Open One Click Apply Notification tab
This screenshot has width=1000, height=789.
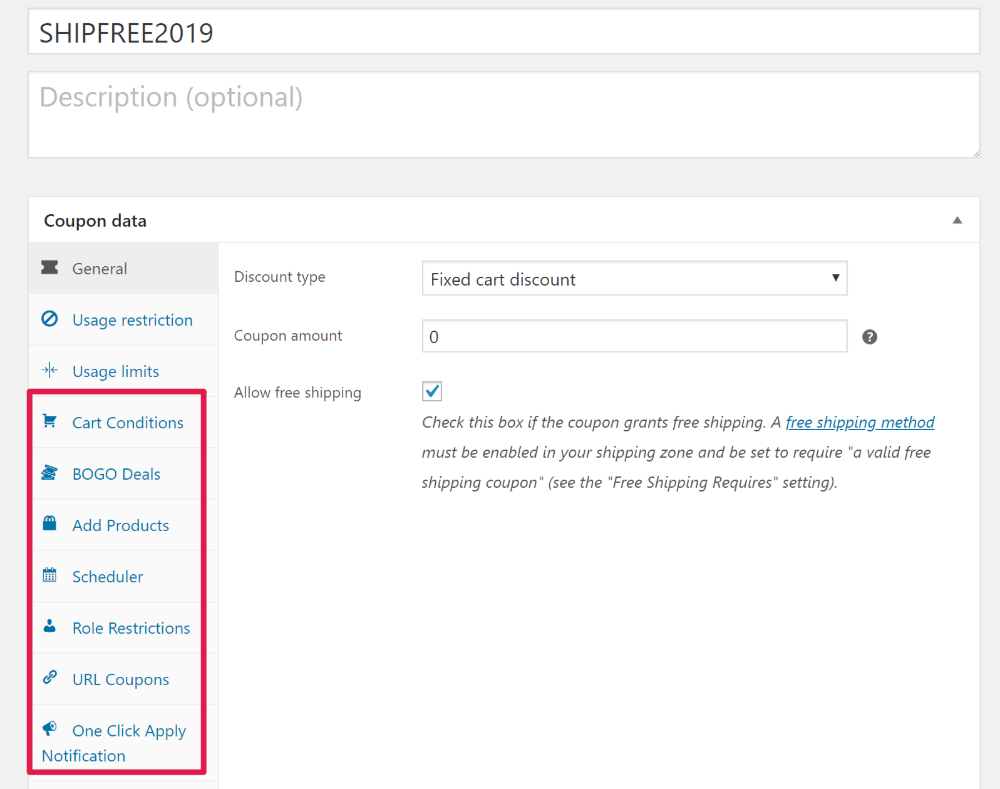(124, 742)
